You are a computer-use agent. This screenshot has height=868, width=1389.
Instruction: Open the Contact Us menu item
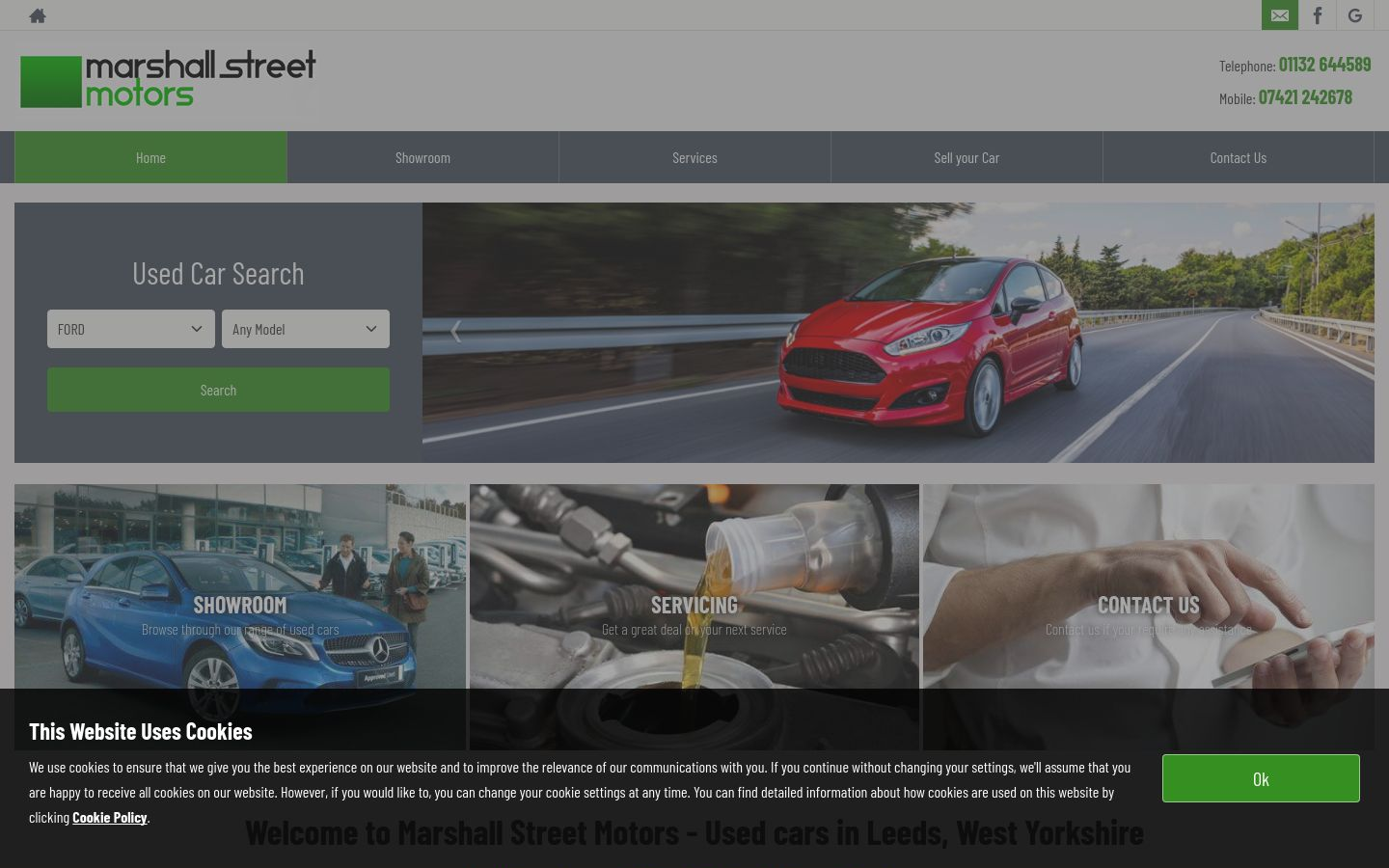click(x=1239, y=157)
